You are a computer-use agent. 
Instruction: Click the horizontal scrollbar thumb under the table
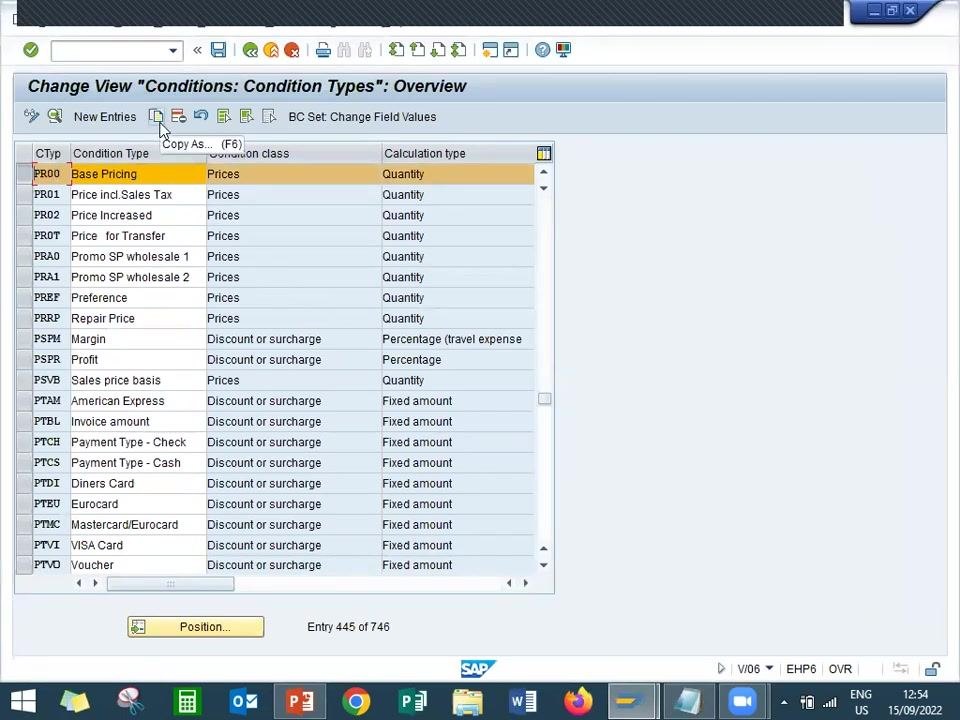coord(170,583)
